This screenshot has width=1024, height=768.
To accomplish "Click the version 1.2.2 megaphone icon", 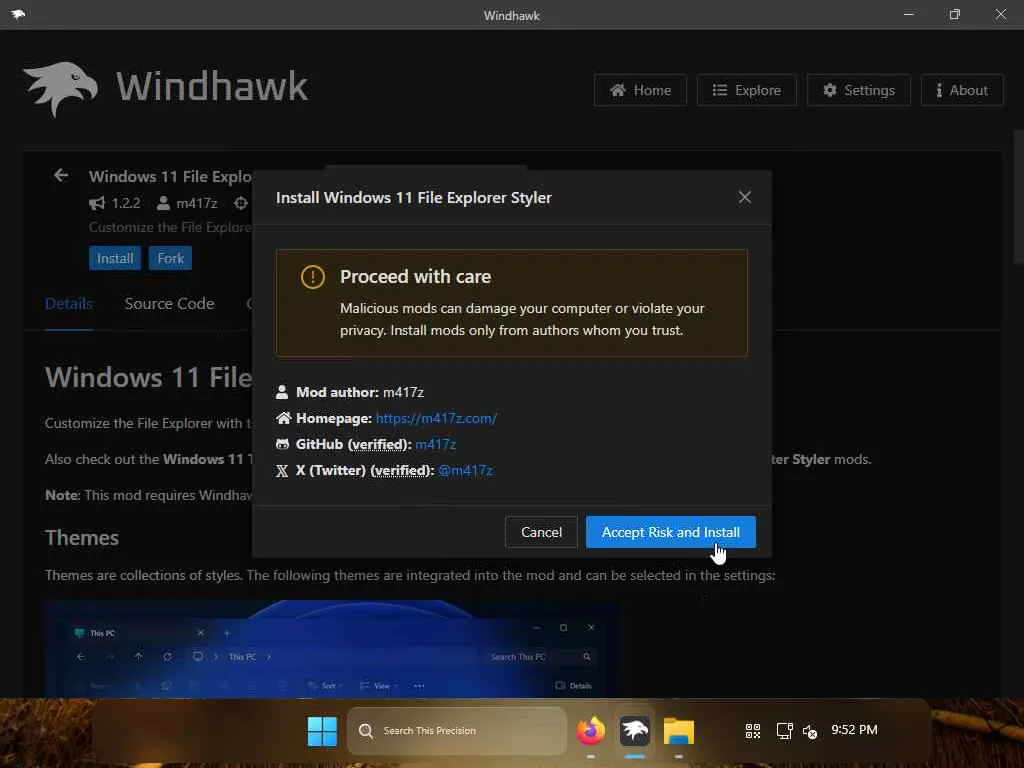I will click(x=97, y=203).
